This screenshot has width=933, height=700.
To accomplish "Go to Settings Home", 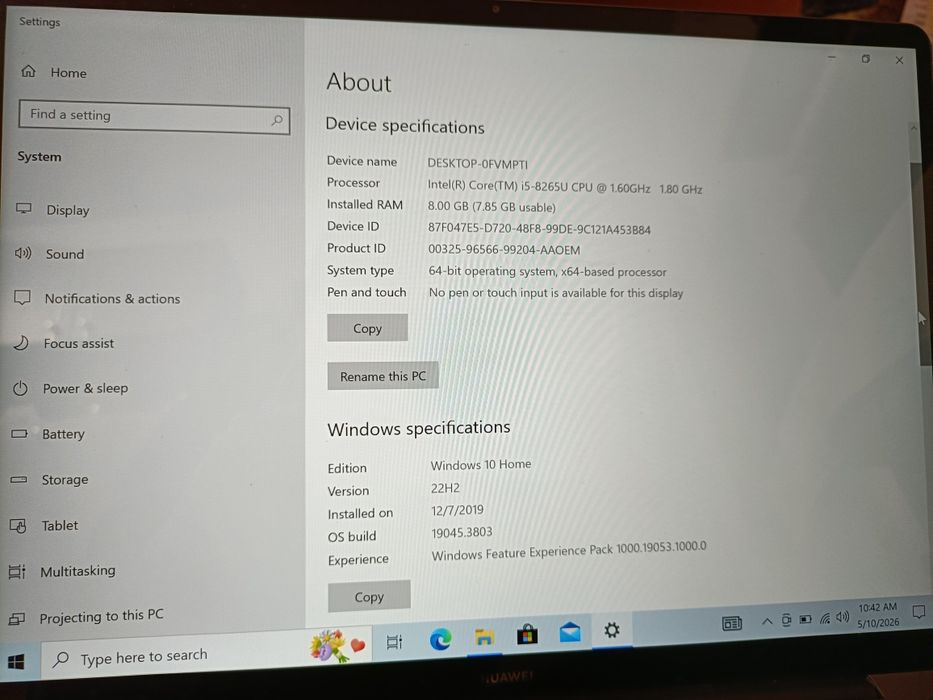I will click(54, 73).
